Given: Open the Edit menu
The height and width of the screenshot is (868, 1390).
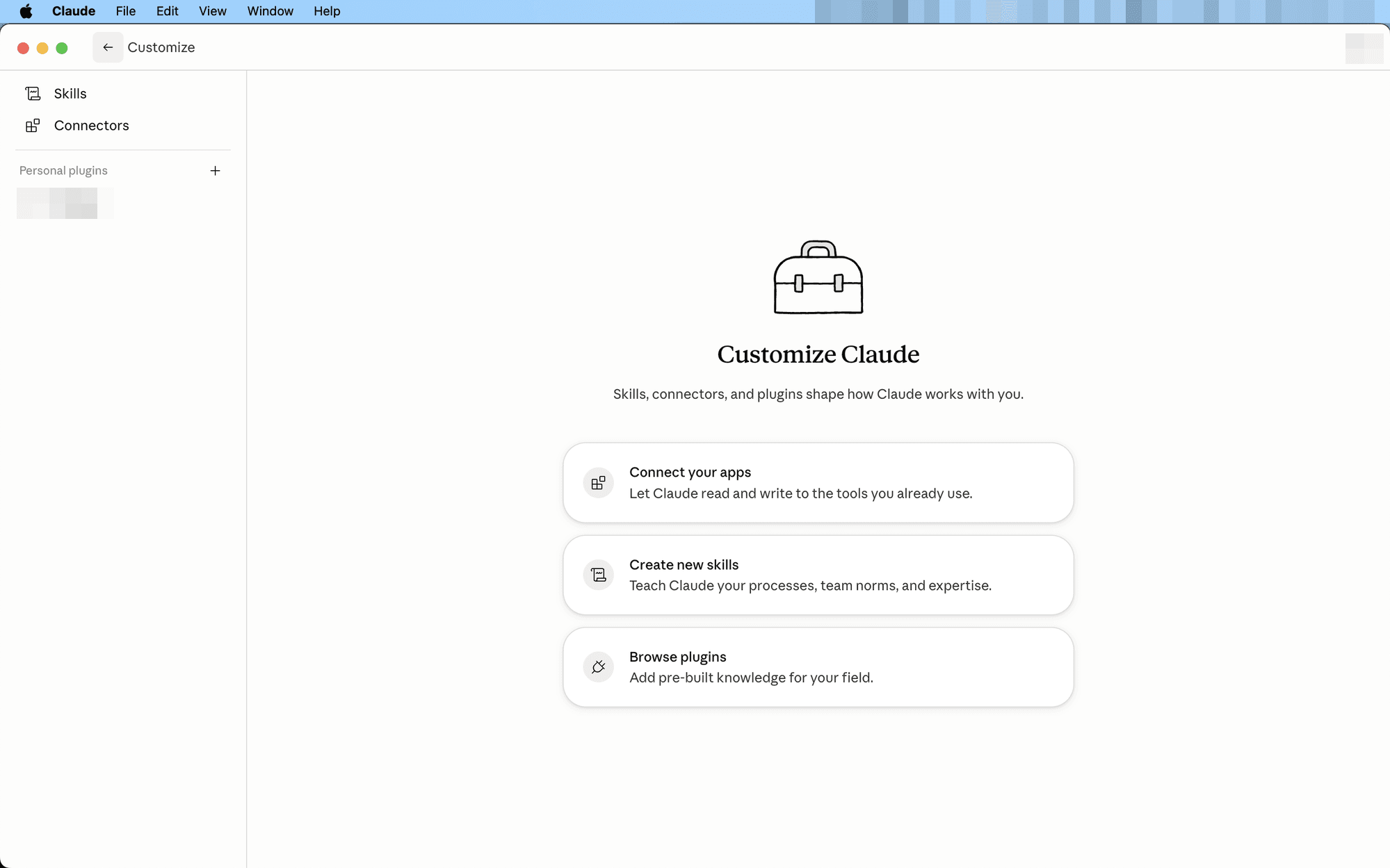Looking at the screenshot, I should point(167,11).
